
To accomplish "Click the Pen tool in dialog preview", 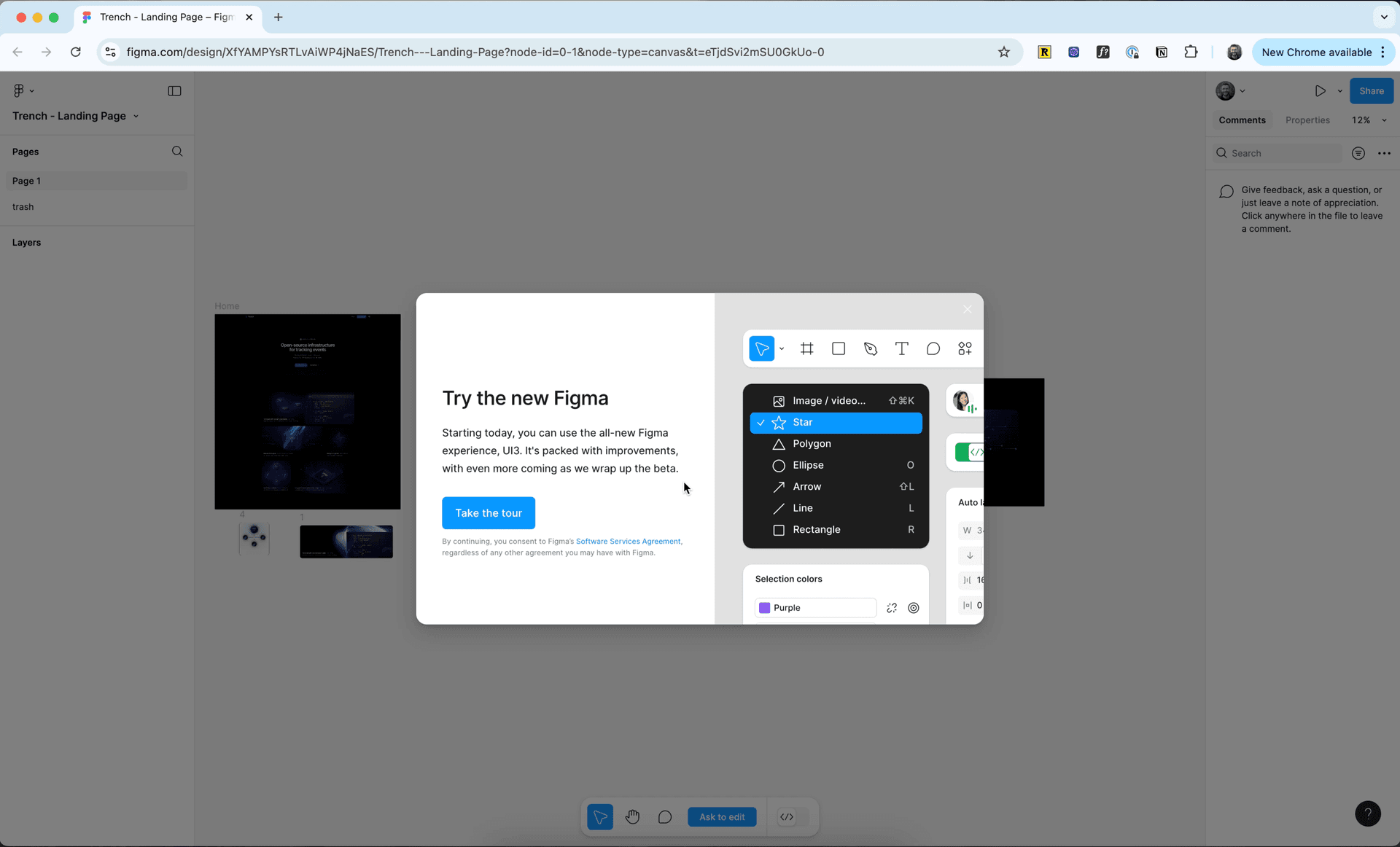I will click(x=870, y=348).
